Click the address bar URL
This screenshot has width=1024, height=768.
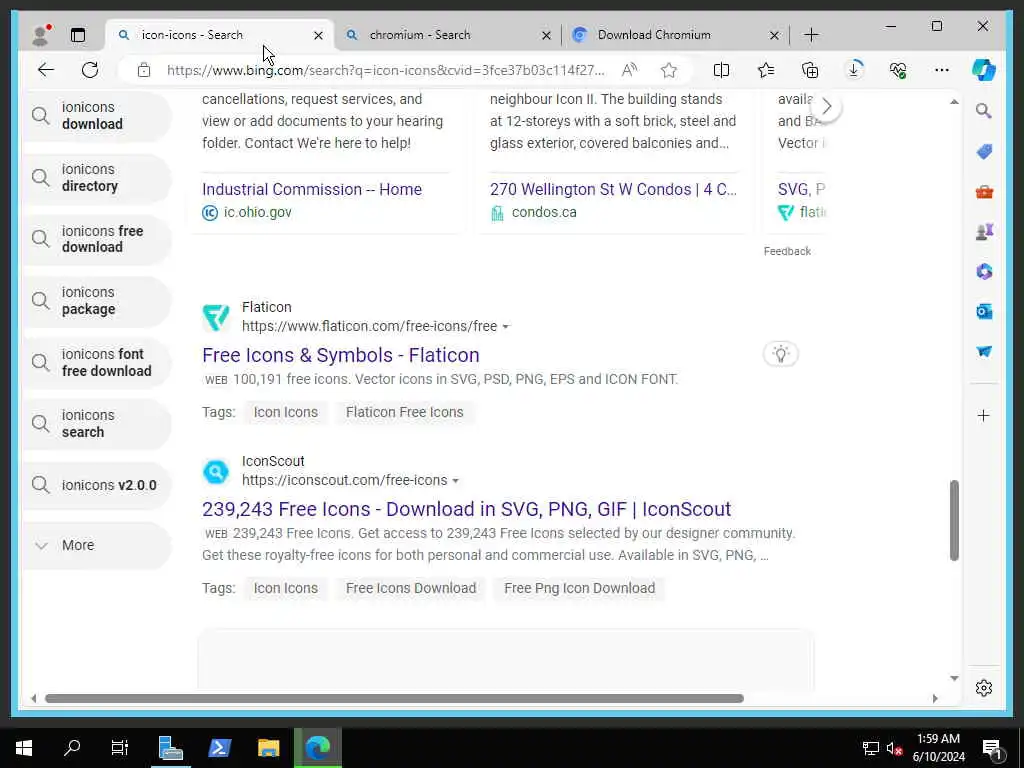[385, 70]
